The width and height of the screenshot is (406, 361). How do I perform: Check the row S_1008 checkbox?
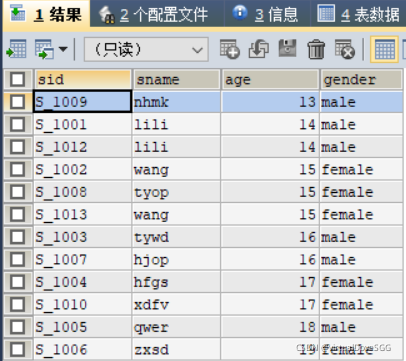point(17,192)
